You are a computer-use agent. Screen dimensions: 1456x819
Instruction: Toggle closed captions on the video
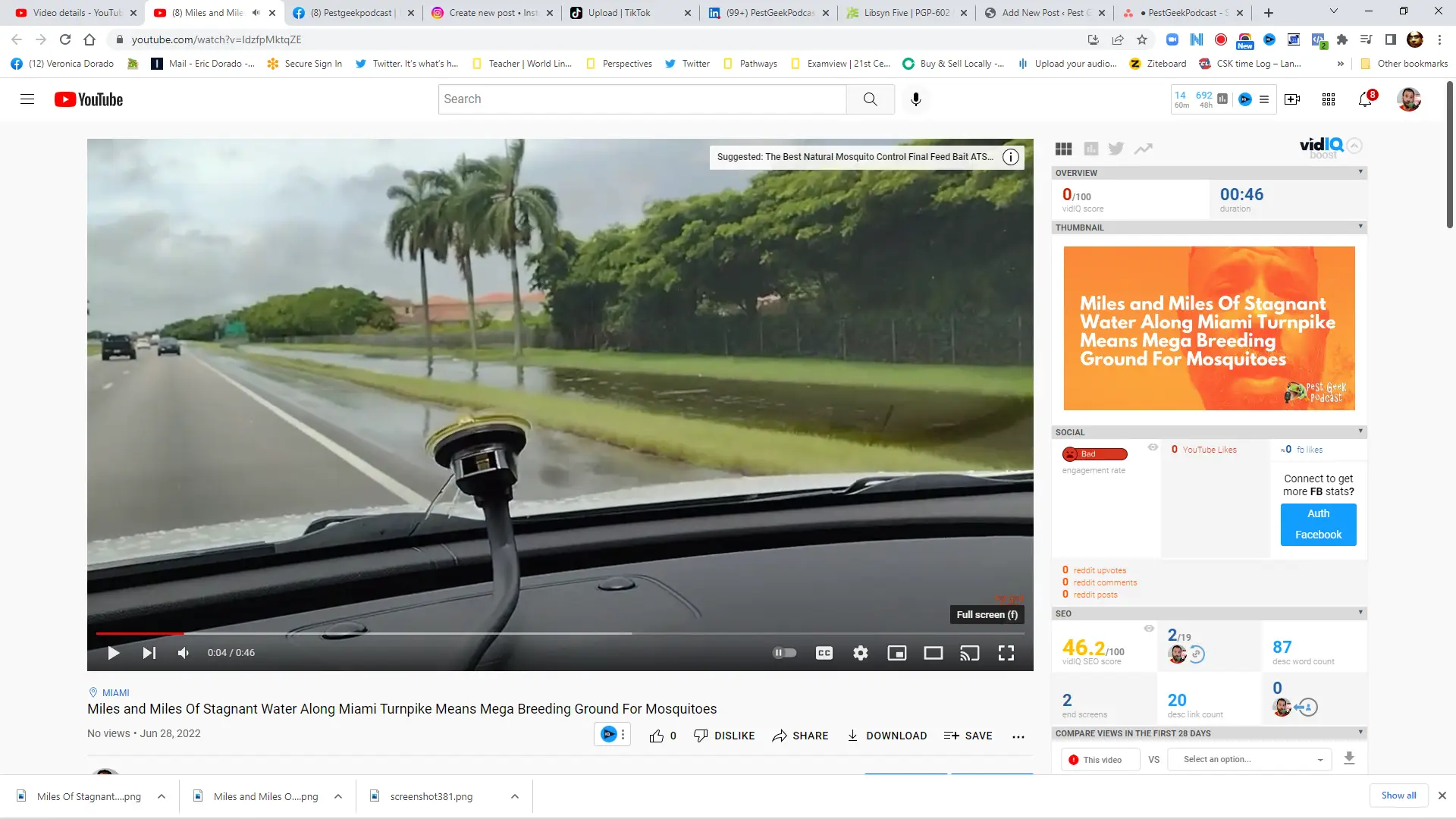pyautogui.click(x=824, y=653)
